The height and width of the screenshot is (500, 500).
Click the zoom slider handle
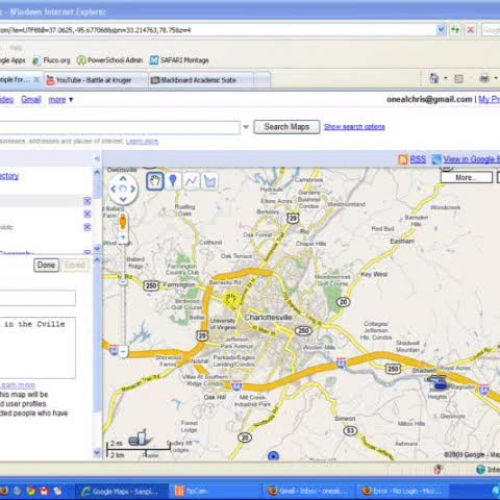tap(123, 282)
